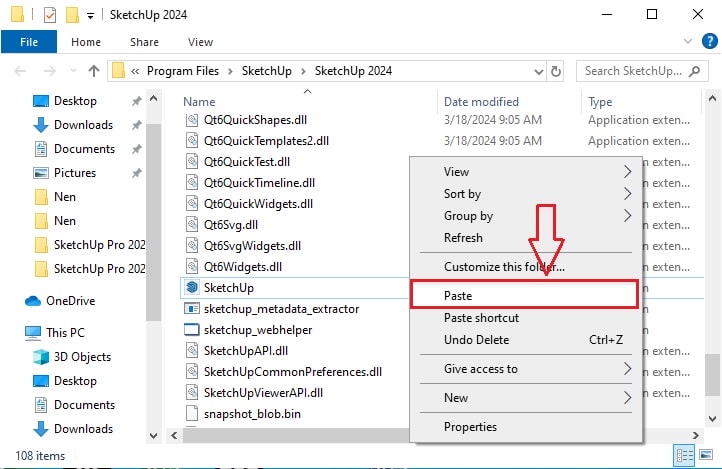
Task: Click Program Files in address bar
Action: (183, 71)
